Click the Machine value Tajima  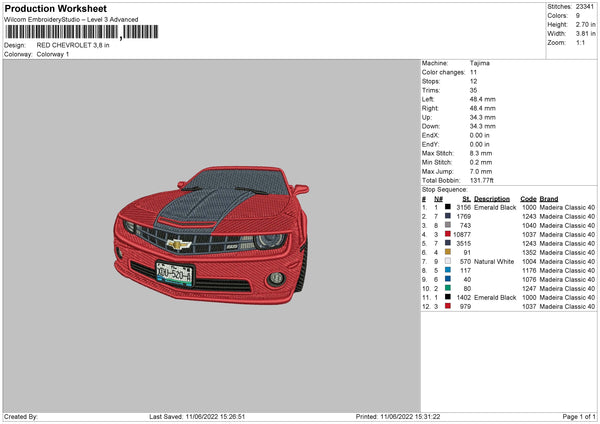point(479,63)
